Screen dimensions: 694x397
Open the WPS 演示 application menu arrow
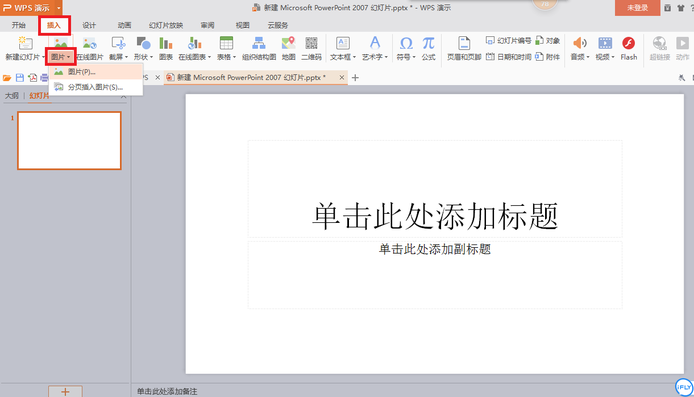point(58,8)
